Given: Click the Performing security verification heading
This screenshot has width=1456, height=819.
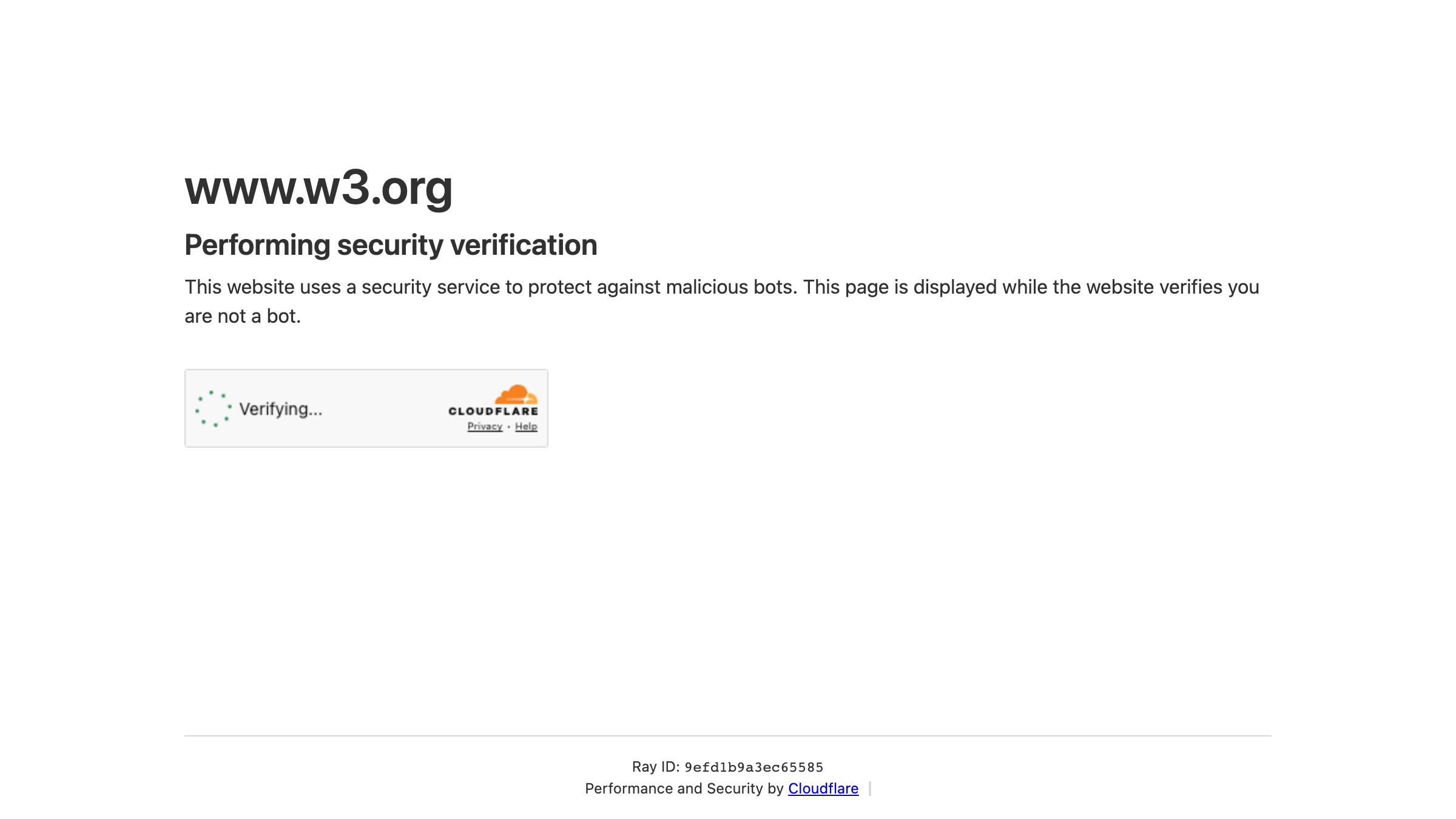Looking at the screenshot, I should (x=391, y=245).
